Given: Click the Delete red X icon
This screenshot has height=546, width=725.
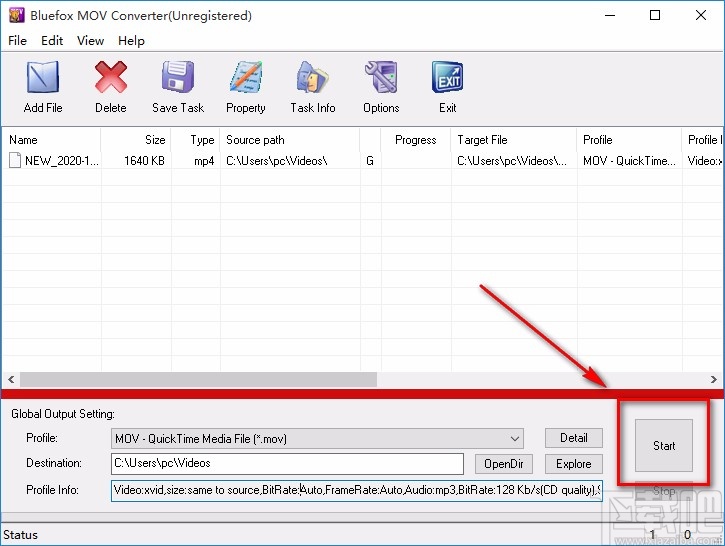Looking at the screenshot, I should [111, 78].
